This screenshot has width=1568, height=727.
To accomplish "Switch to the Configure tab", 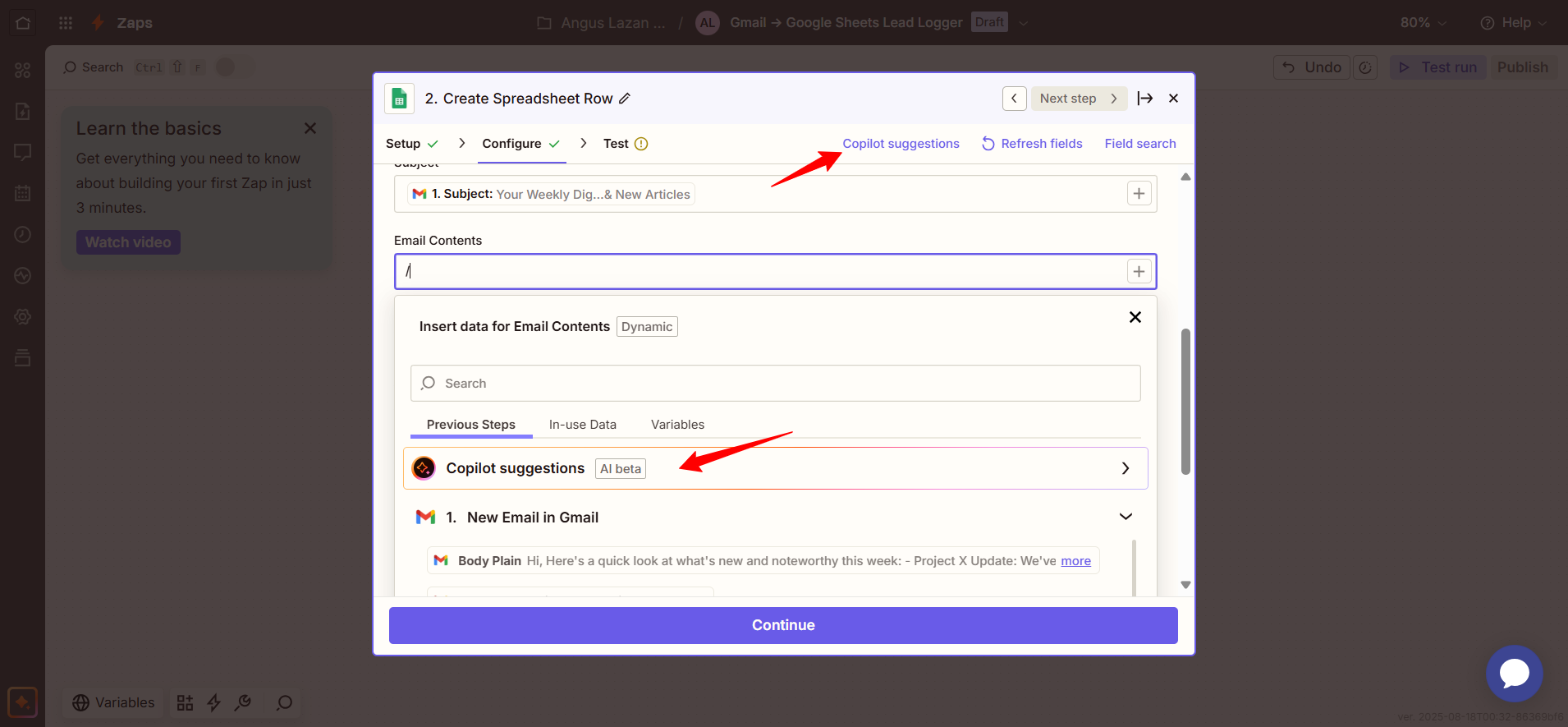I will pyautogui.click(x=521, y=144).
